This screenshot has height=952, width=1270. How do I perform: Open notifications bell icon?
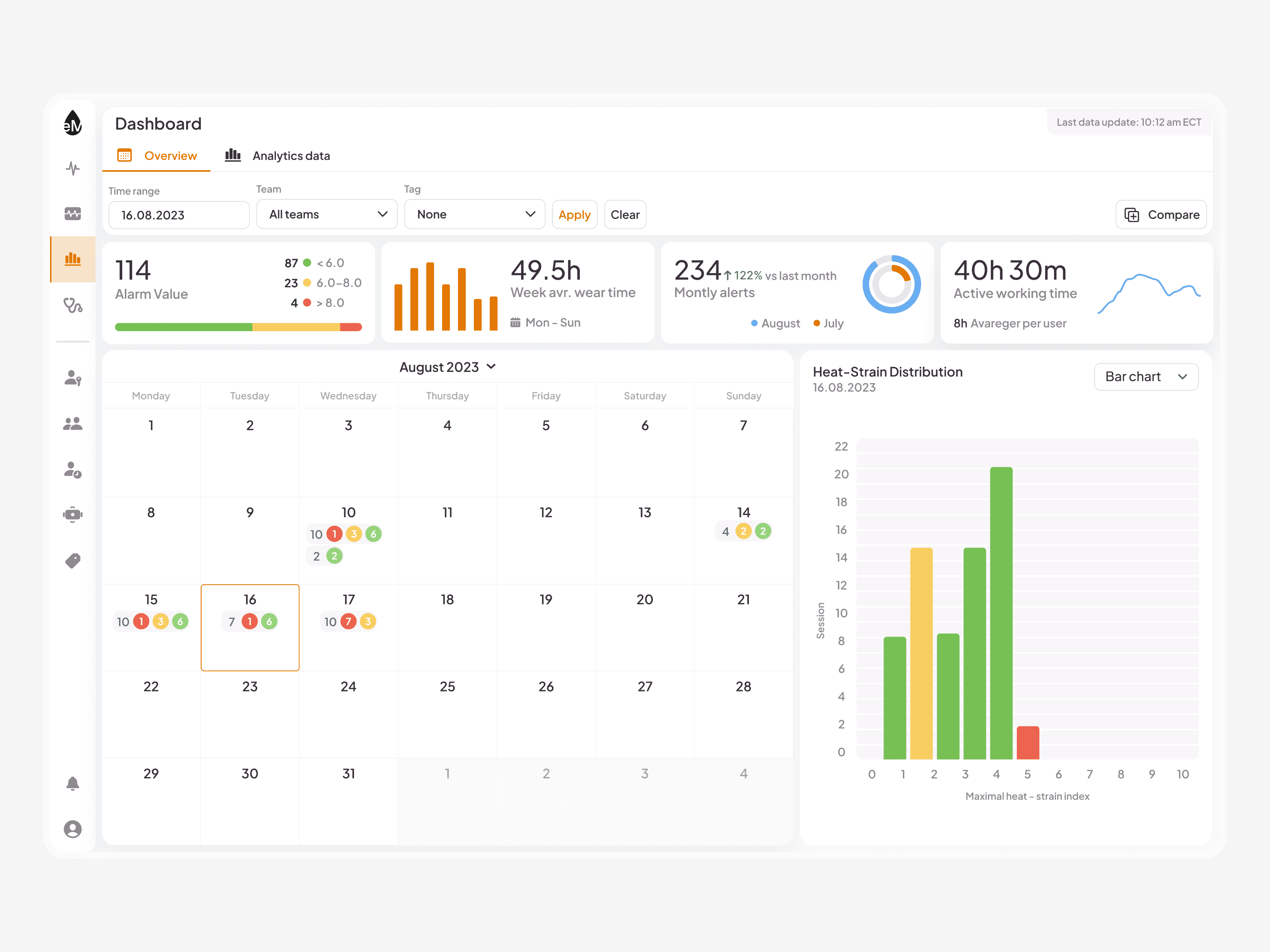(72, 783)
